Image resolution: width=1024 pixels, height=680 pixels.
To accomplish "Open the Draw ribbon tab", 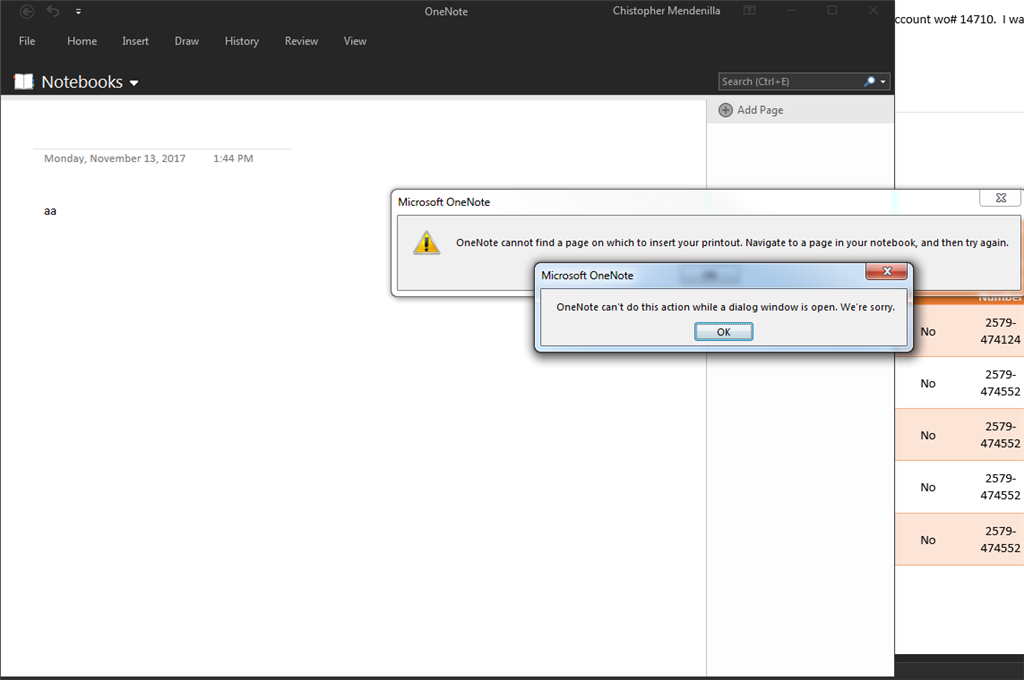I will click(187, 41).
